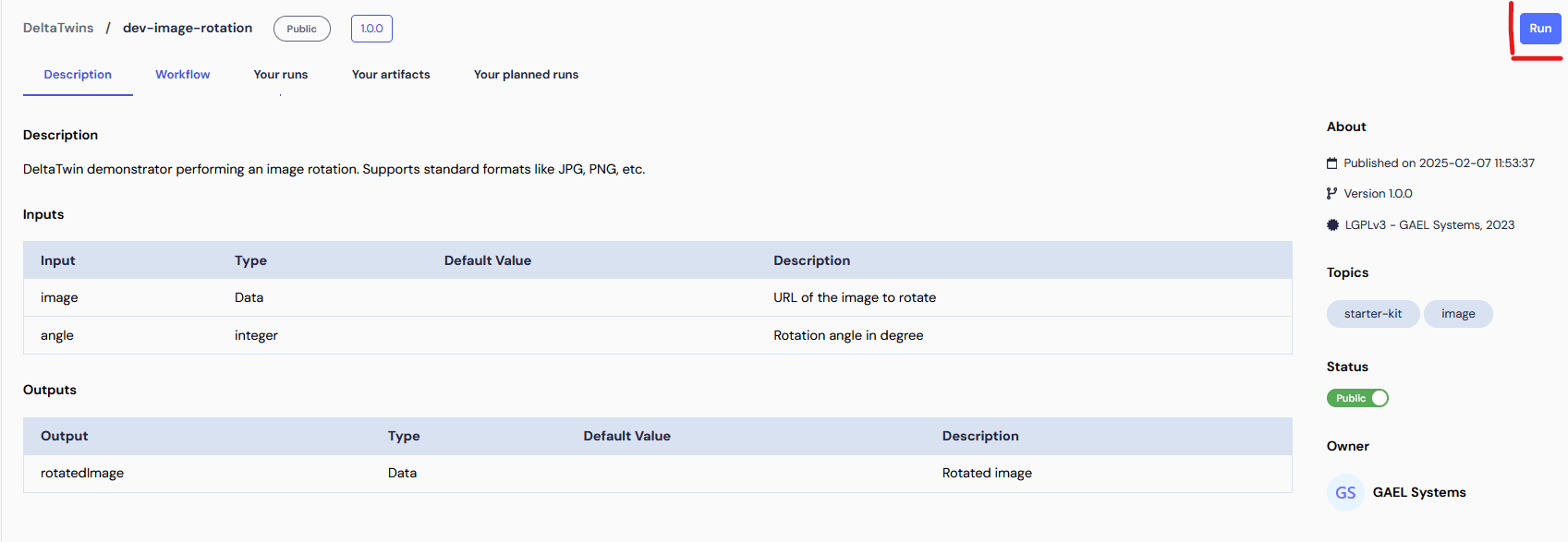Click the DeltaTwins breadcrumb link
Screen dimensions: 1568x542
(58, 29)
